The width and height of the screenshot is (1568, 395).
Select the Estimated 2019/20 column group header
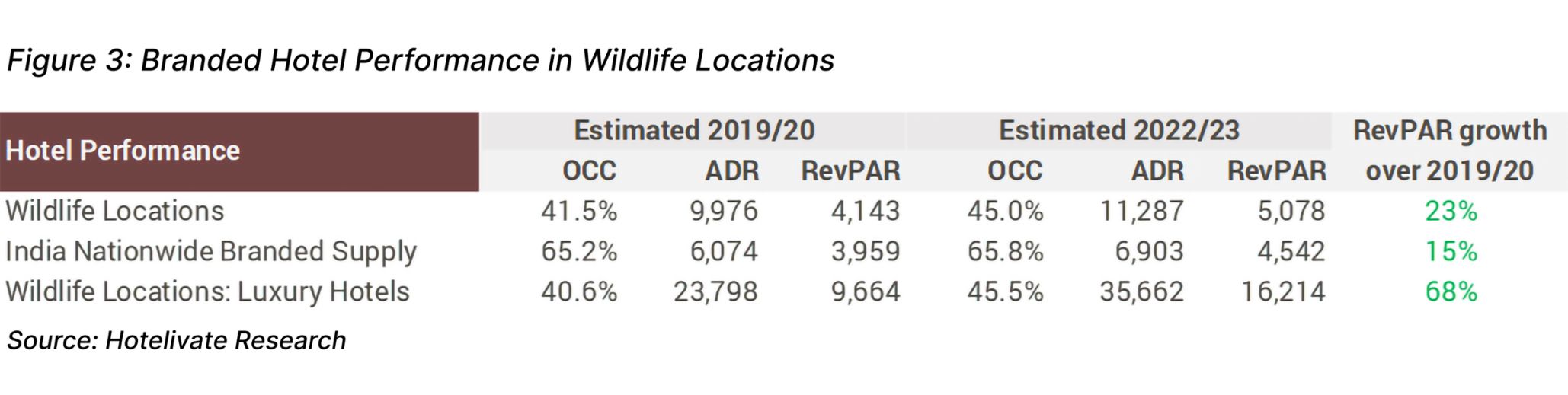click(694, 130)
